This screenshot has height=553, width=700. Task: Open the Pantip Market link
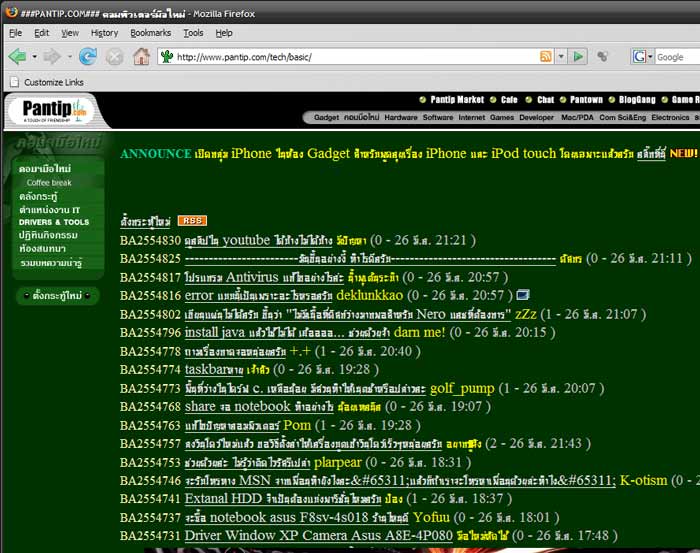pos(457,100)
